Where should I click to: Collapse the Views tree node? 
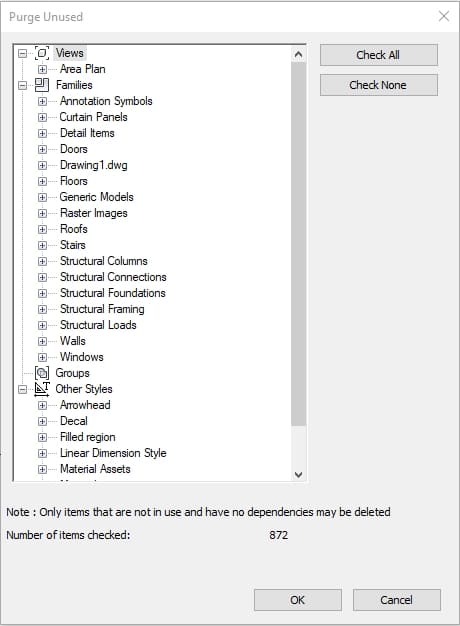[x=23, y=53]
